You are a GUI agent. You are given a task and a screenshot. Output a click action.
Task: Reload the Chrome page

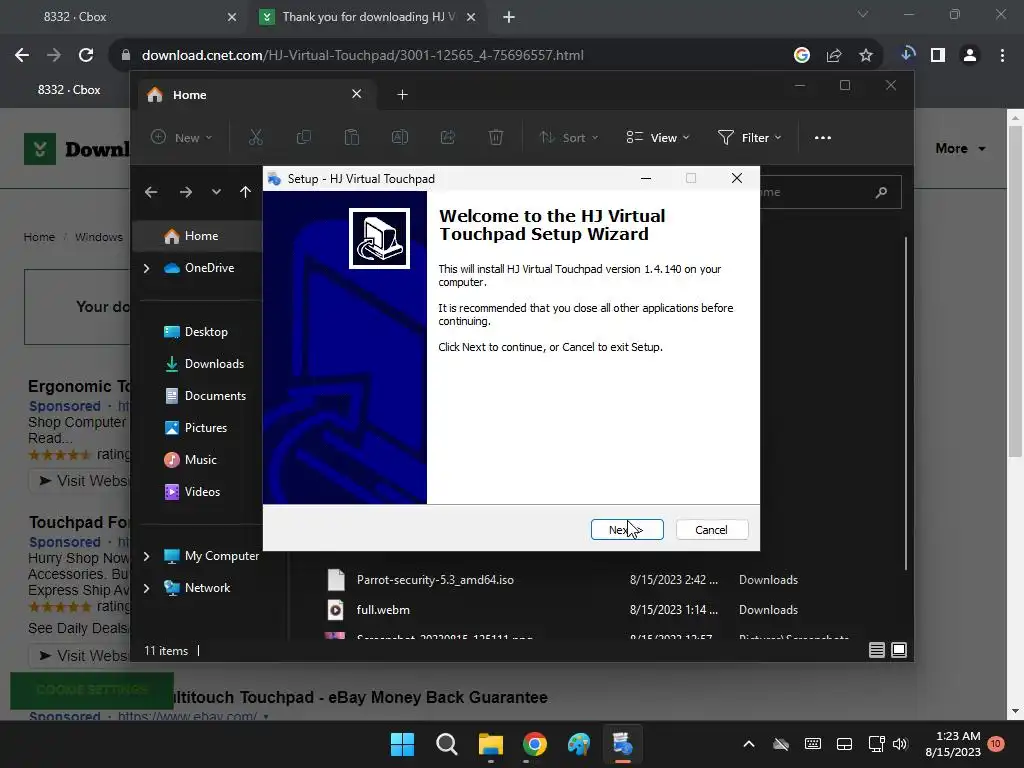(x=86, y=56)
